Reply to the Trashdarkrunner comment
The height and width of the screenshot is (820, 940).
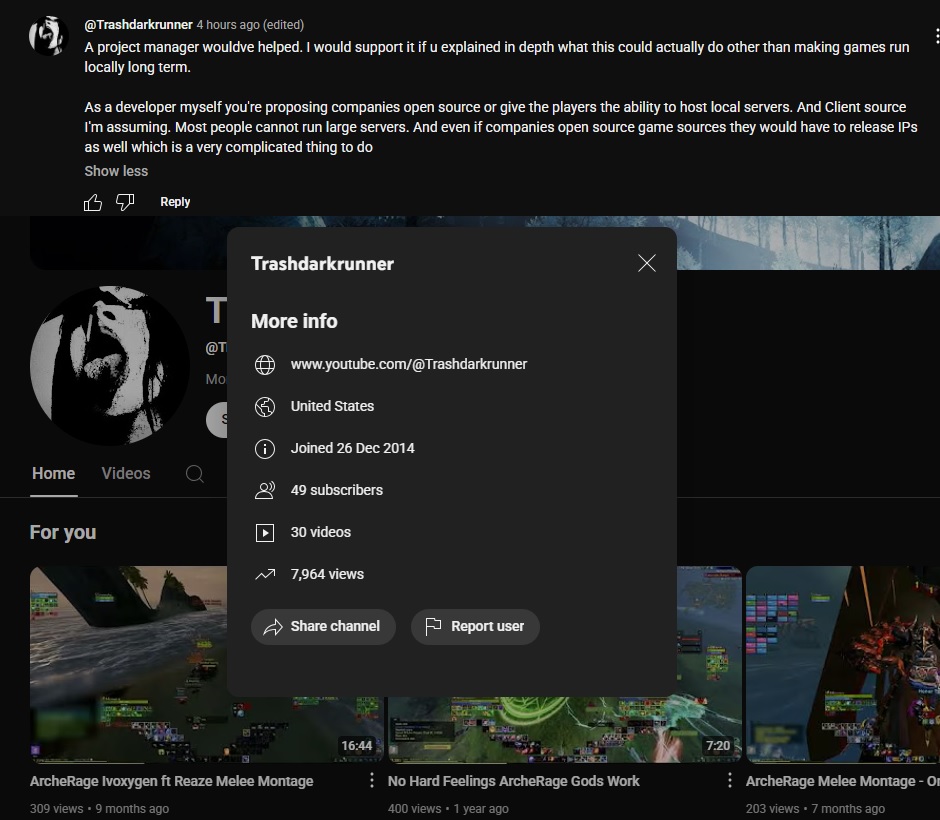pos(175,202)
